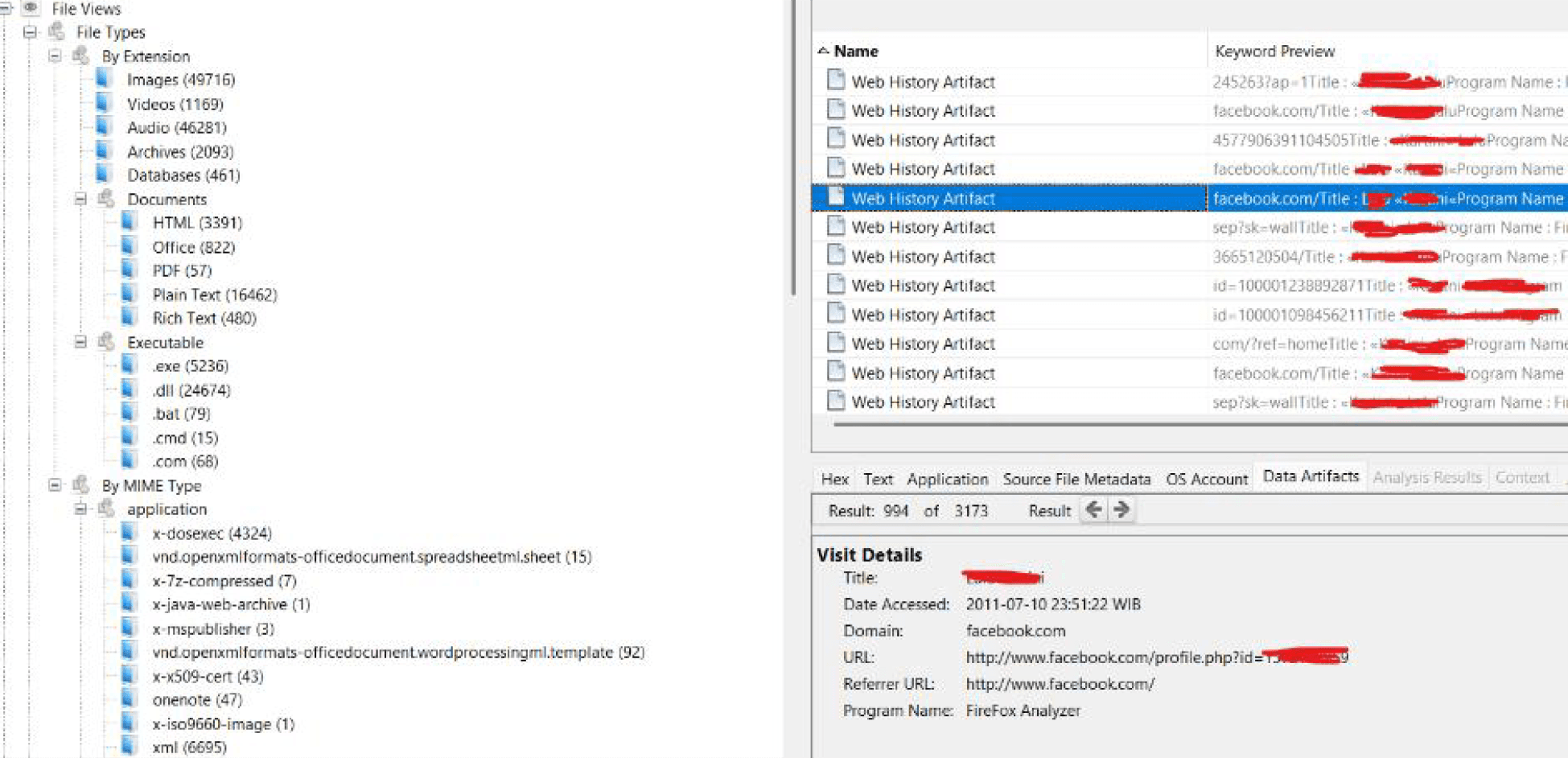Click the Videos (1169) node icon

(x=103, y=103)
